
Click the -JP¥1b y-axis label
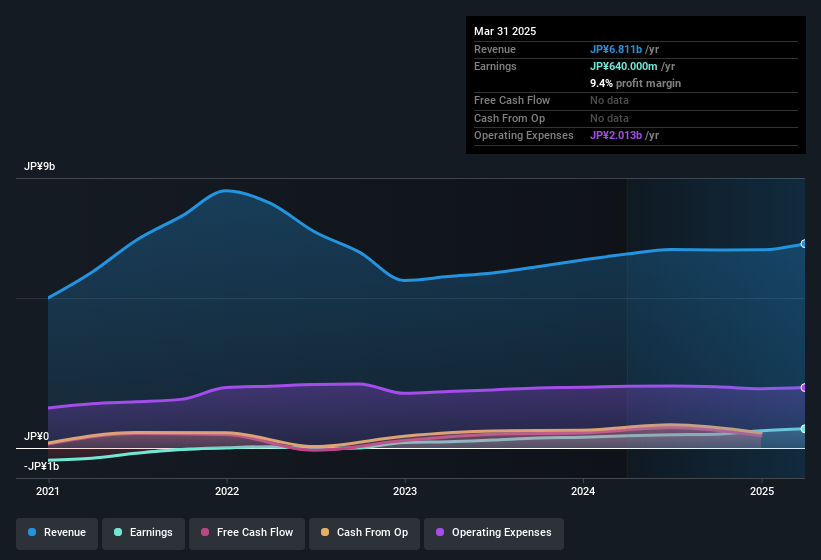41,466
